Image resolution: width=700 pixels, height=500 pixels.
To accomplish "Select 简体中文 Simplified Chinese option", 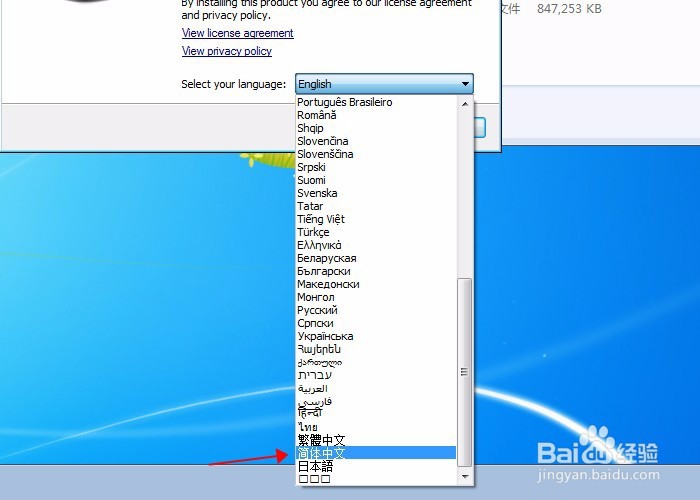I will point(376,453).
